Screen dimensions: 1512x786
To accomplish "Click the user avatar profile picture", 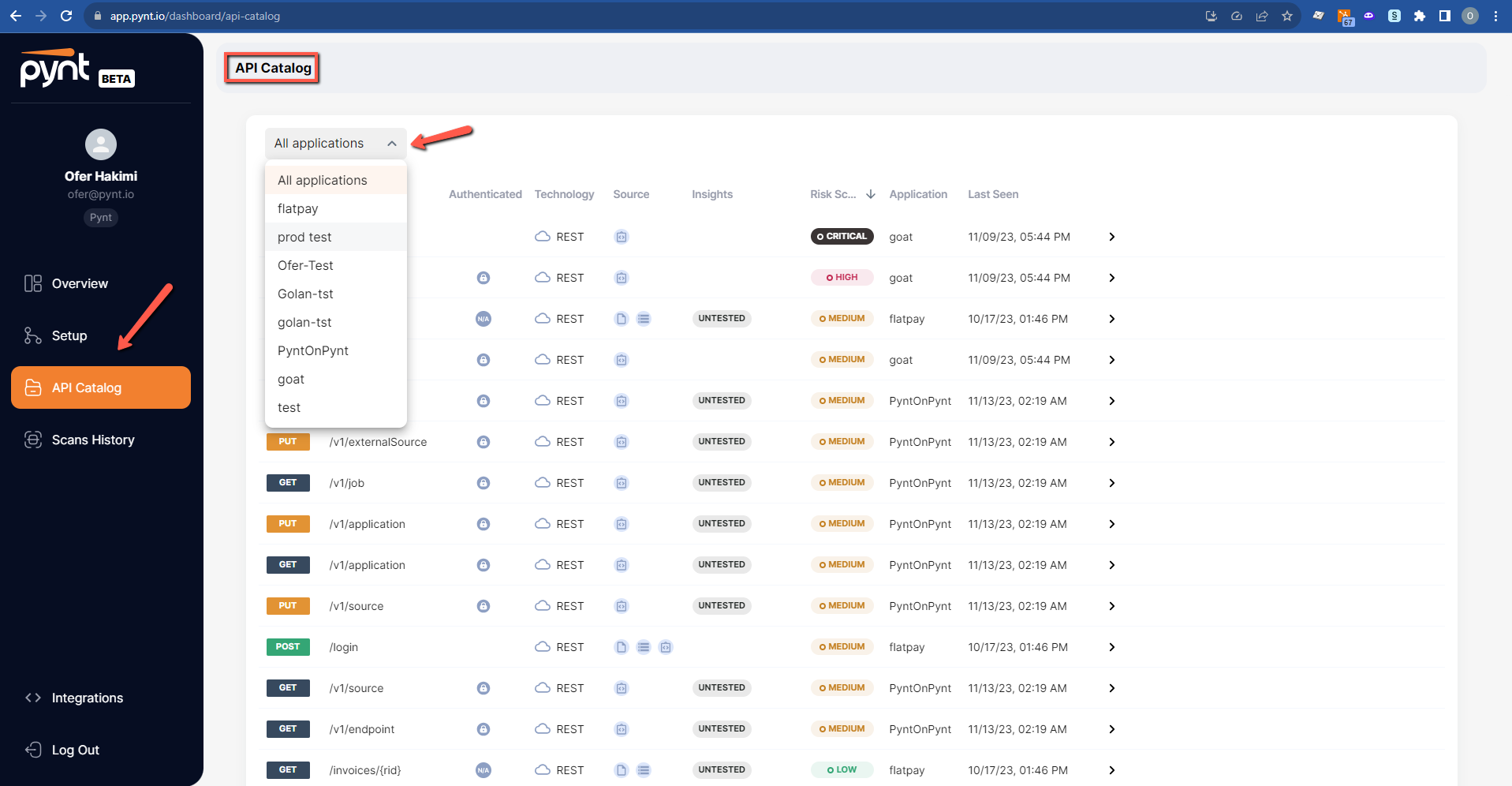I will [101, 144].
